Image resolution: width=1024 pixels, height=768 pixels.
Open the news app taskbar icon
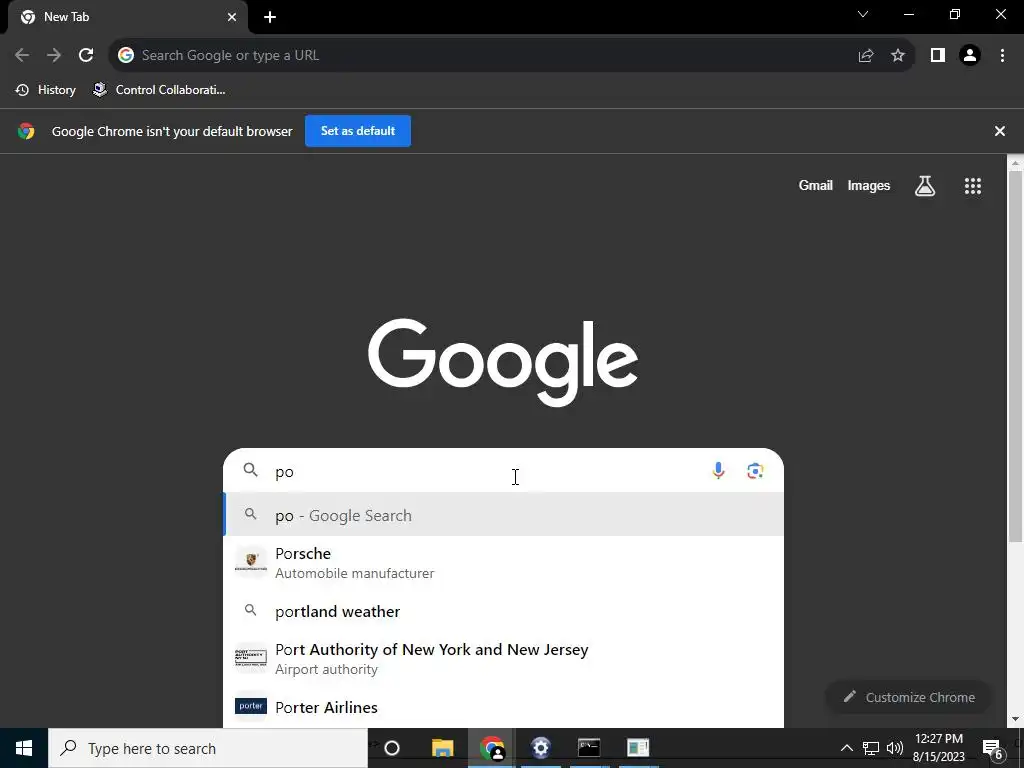[x=638, y=748]
